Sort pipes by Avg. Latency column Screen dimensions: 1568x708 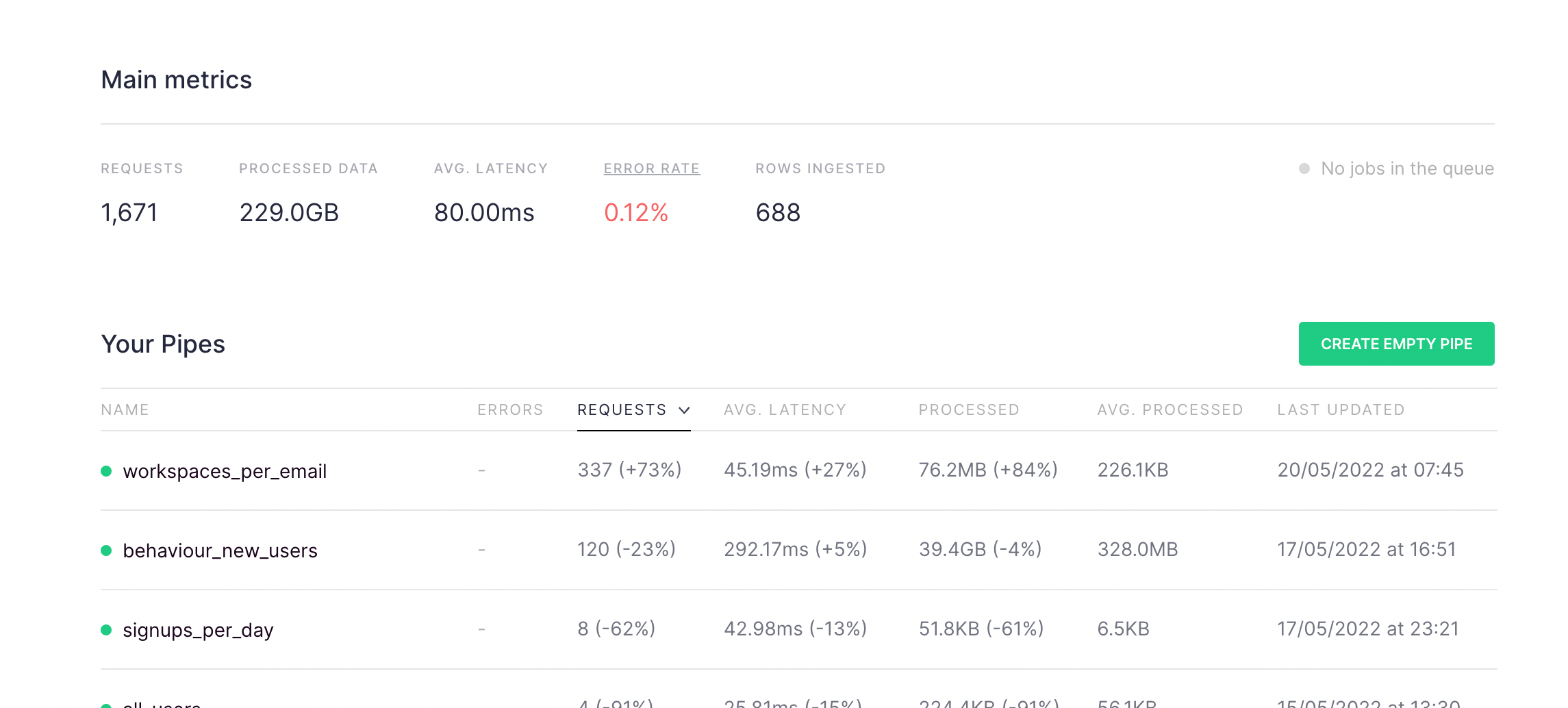pos(785,410)
